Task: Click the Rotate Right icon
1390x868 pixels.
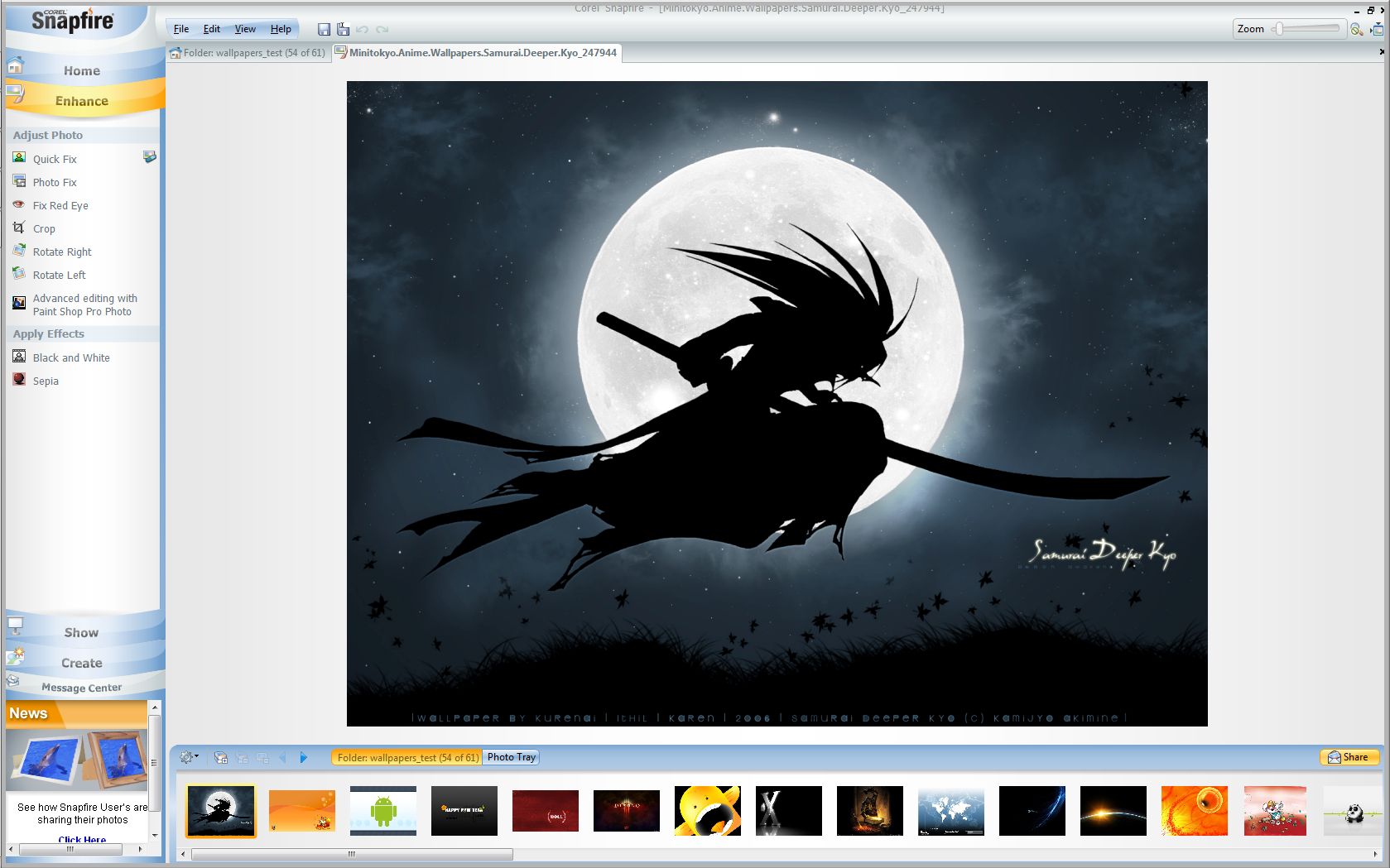Action: [x=19, y=251]
